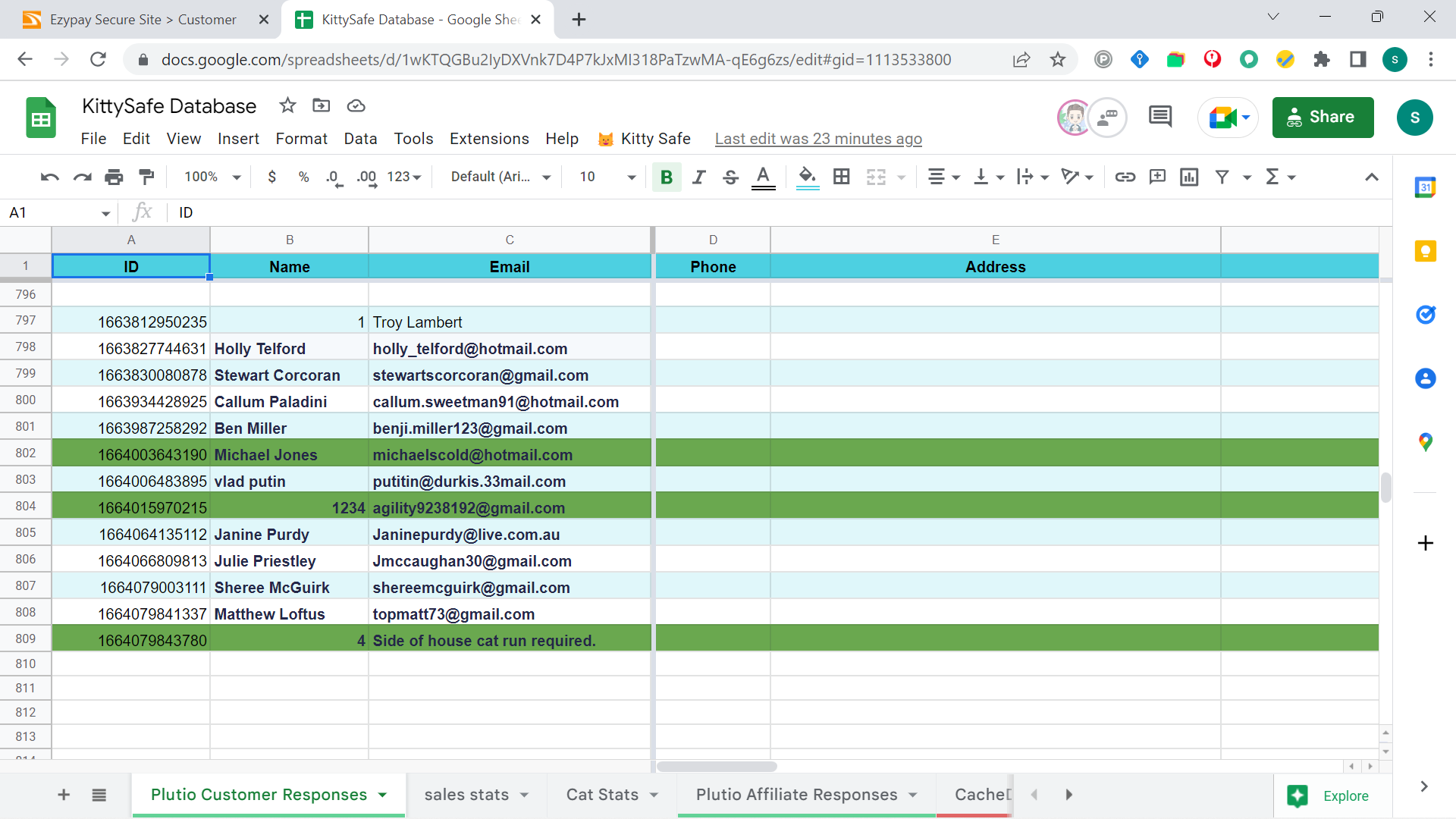
Task: Open the comment history icon
Action: point(1159,117)
